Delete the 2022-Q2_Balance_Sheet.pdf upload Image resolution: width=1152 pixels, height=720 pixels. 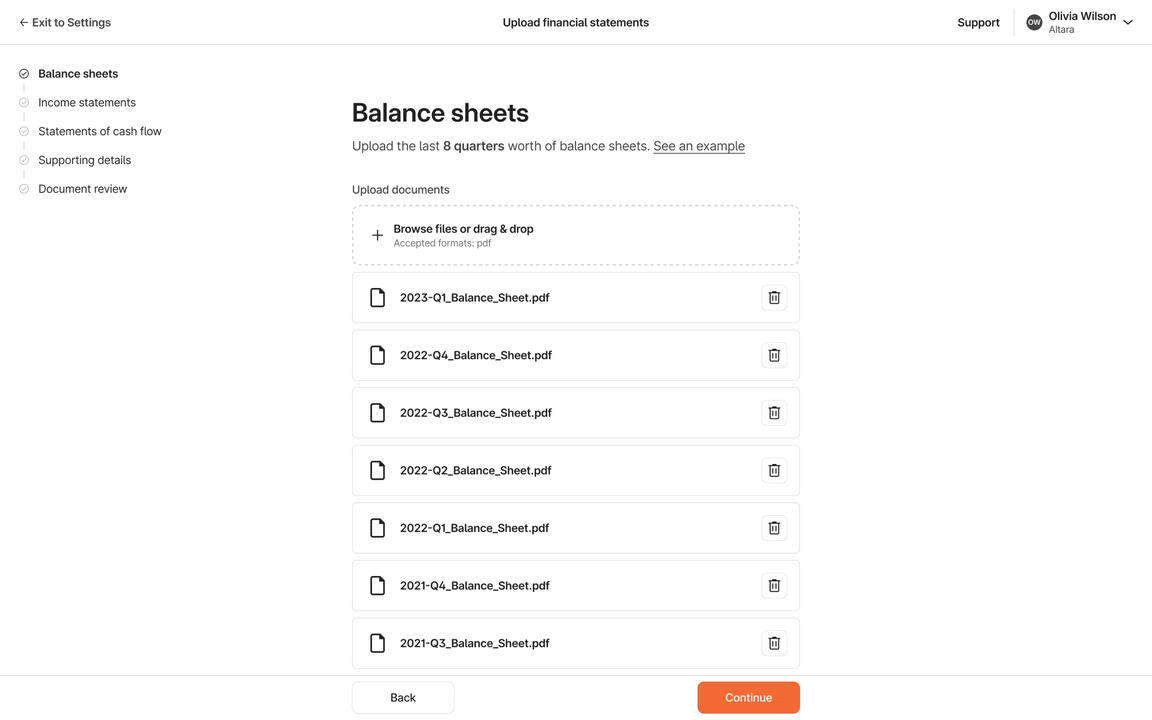click(774, 470)
